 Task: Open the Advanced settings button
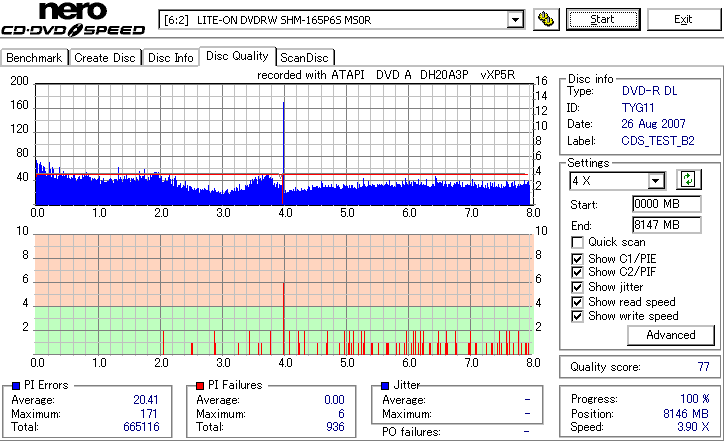(x=670, y=335)
